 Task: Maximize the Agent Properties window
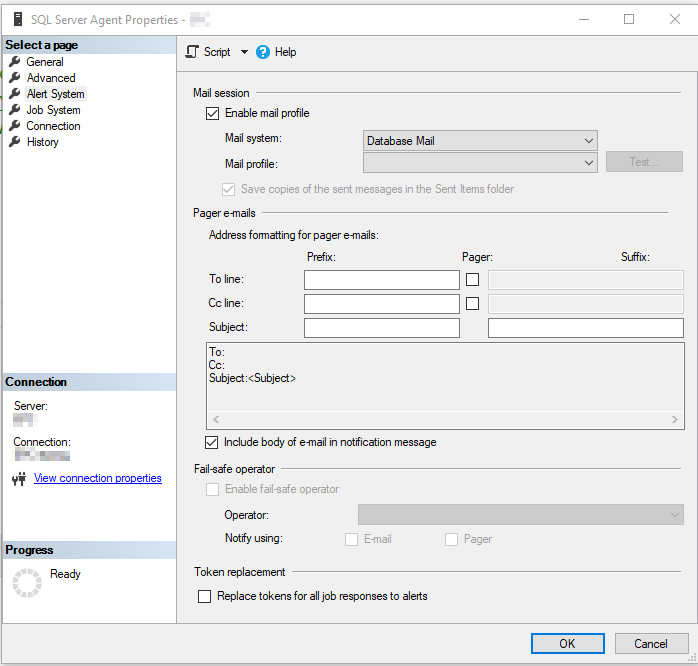coord(629,19)
